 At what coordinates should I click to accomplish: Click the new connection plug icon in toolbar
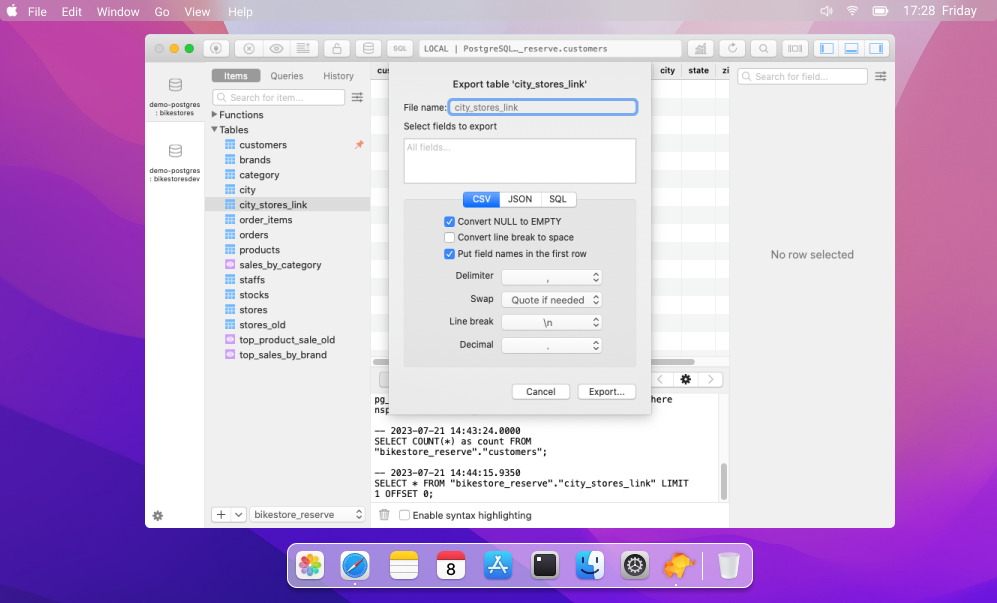tap(216, 48)
